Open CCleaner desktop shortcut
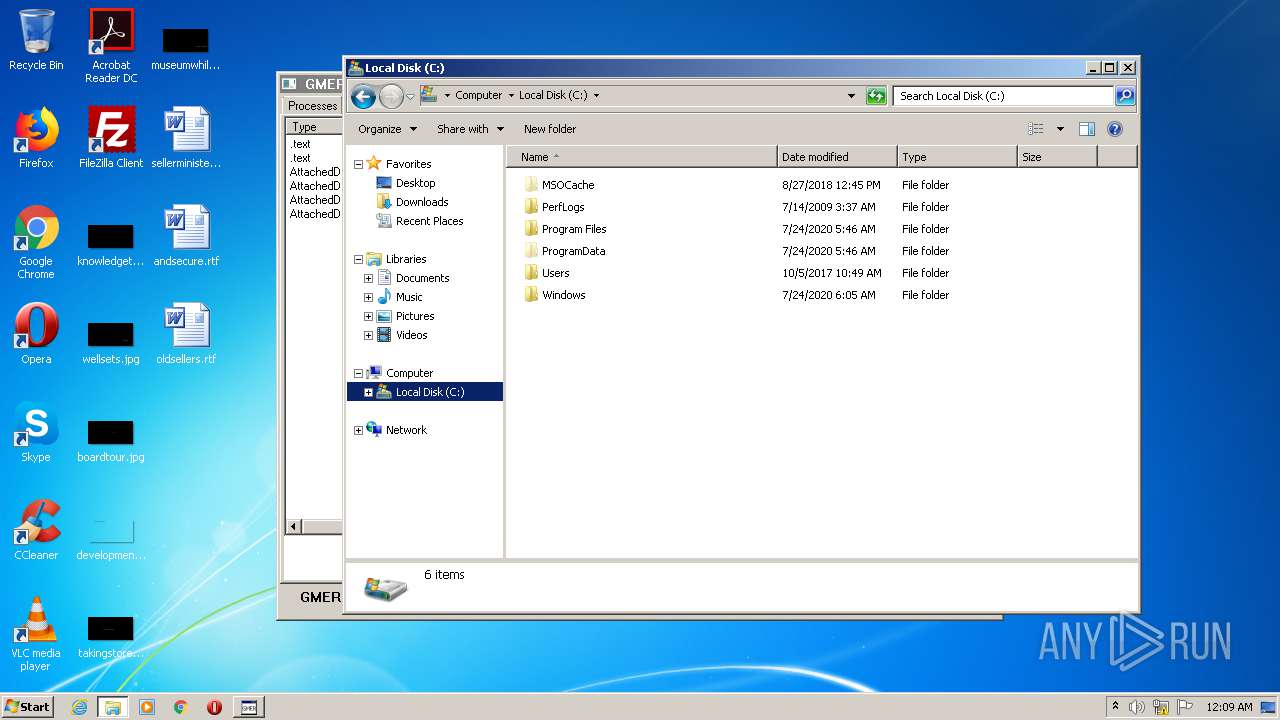 pos(36,530)
